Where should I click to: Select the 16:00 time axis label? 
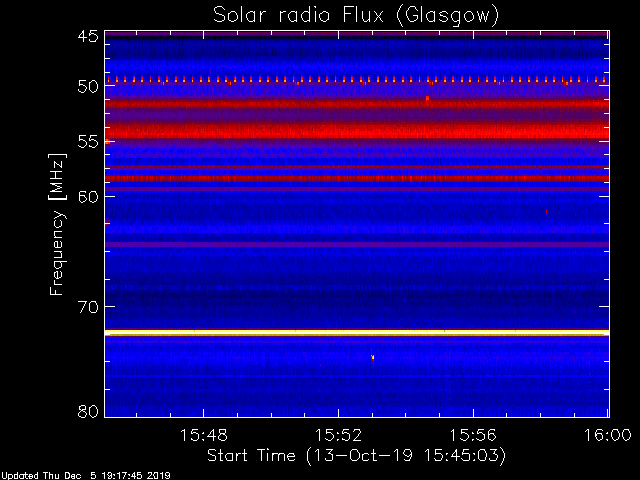[x=608, y=435]
